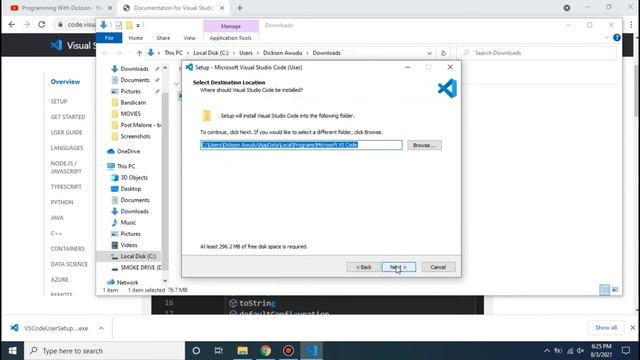This screenshot has width=640, height=360.
Task: Click the Search Downloads box
Action: [536, 53]
